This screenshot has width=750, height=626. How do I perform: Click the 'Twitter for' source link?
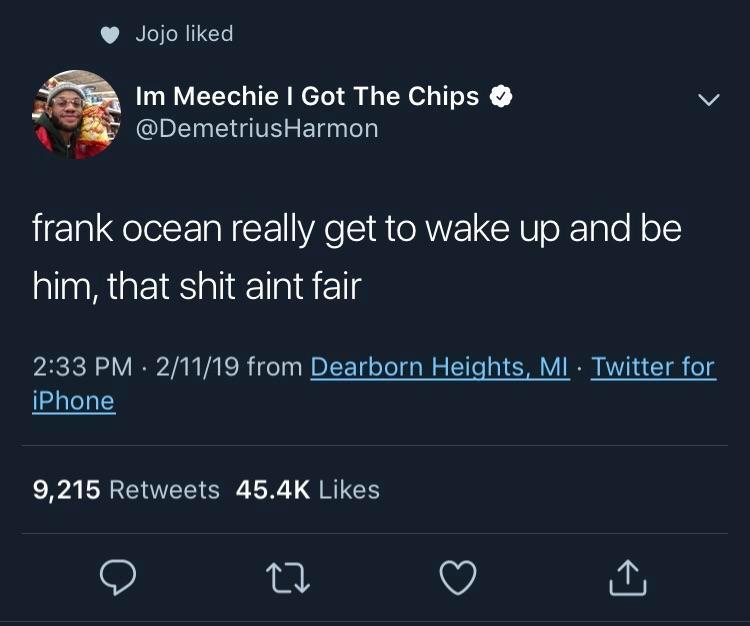(653, 367)
